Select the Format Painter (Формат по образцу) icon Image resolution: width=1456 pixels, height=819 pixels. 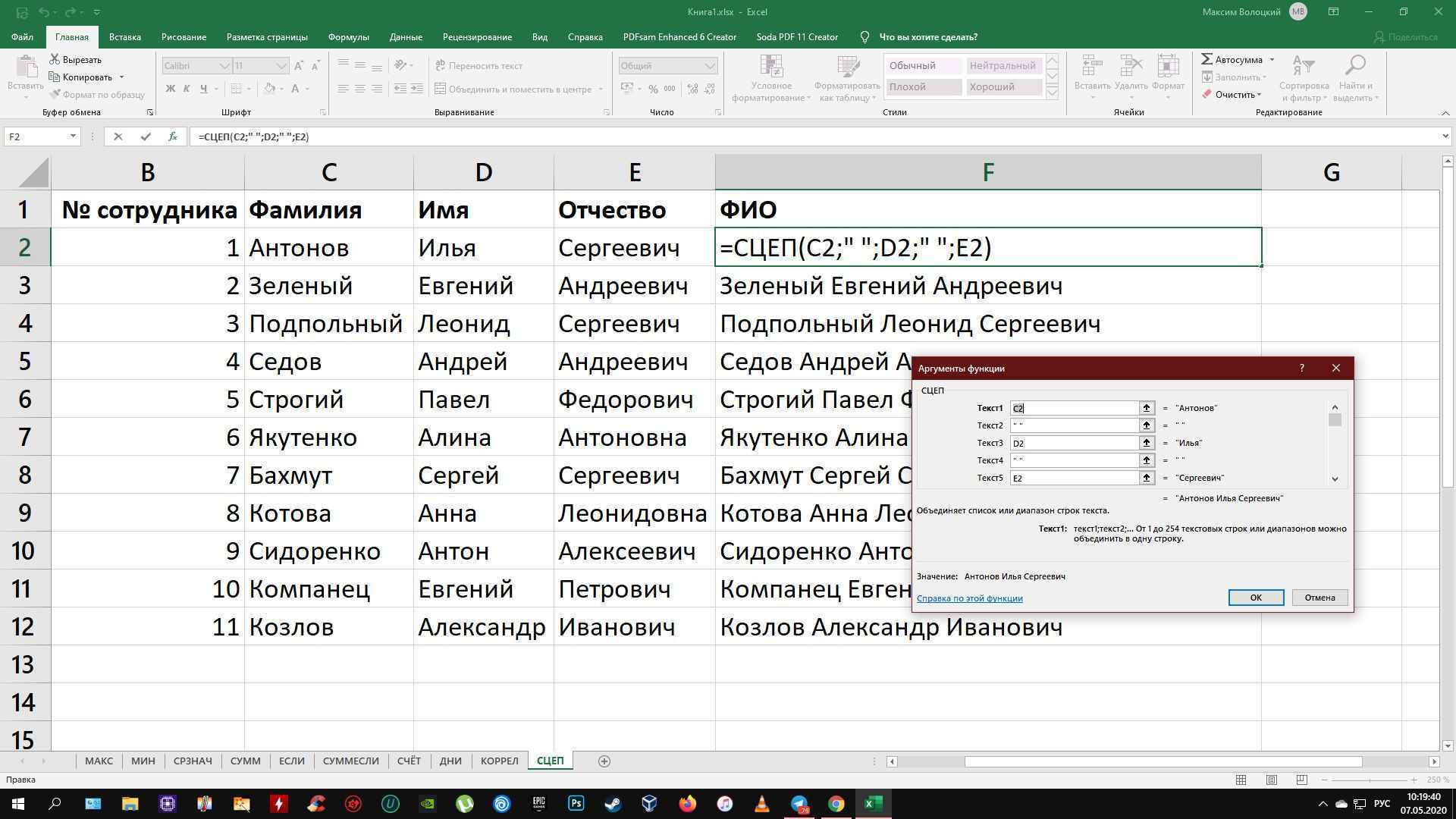57,94
